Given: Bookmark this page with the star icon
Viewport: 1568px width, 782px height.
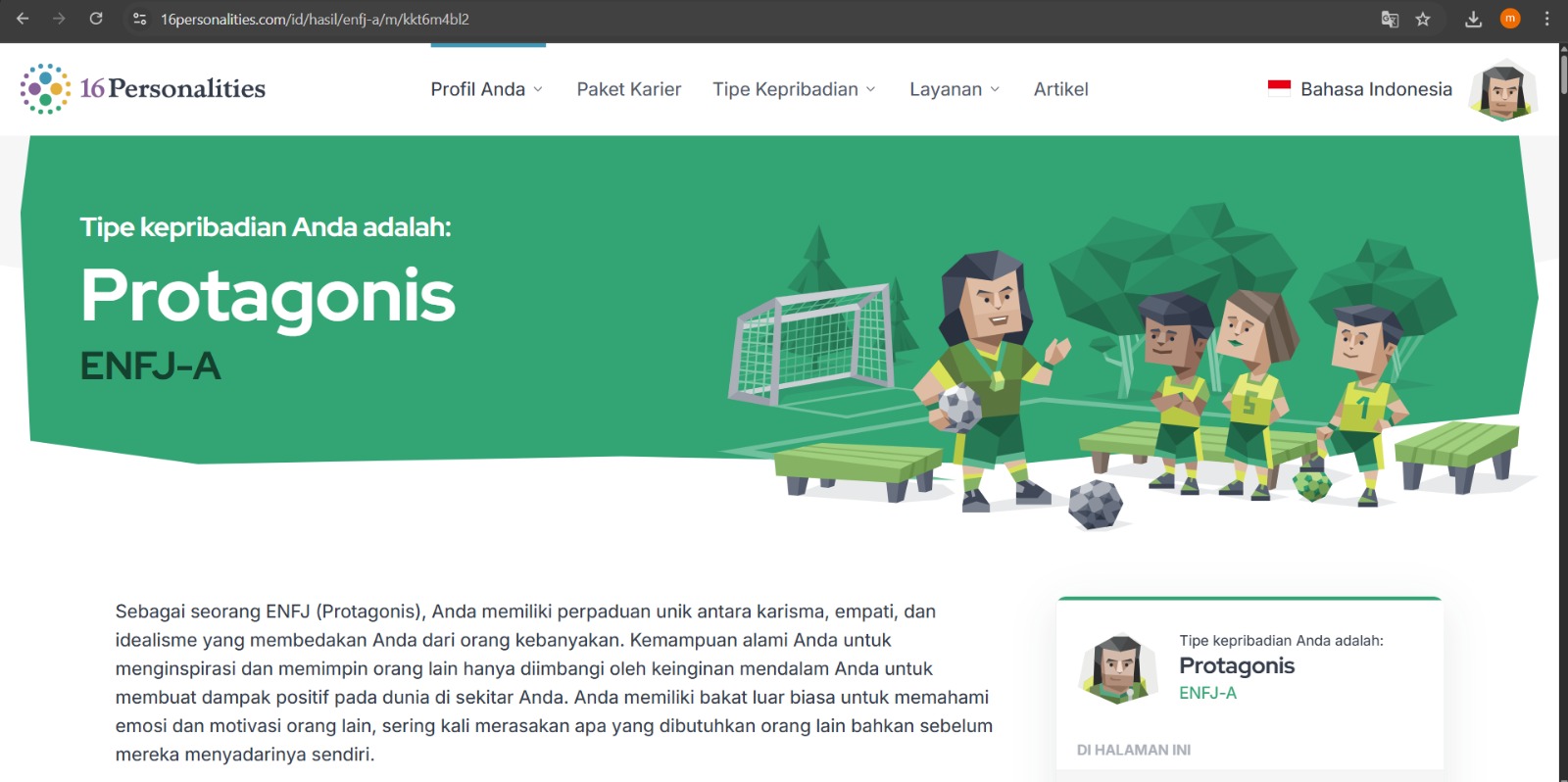Looking at the screenshot, I should 1423,19.
